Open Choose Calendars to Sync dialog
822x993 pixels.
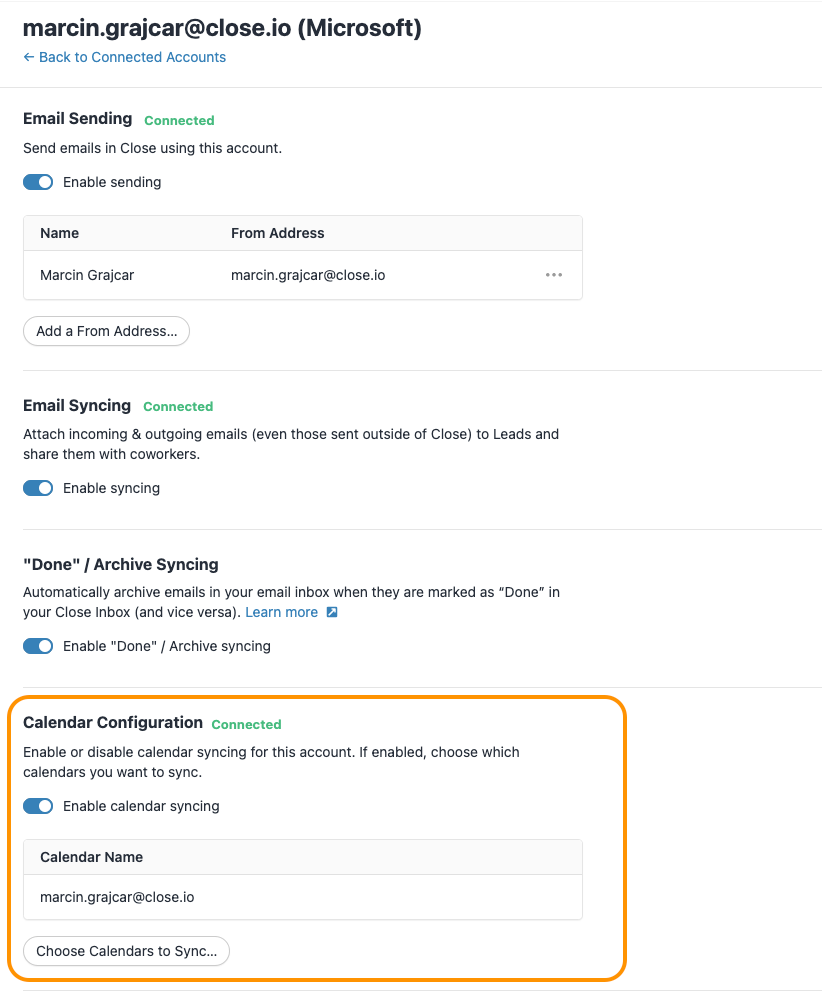(127, 951)
